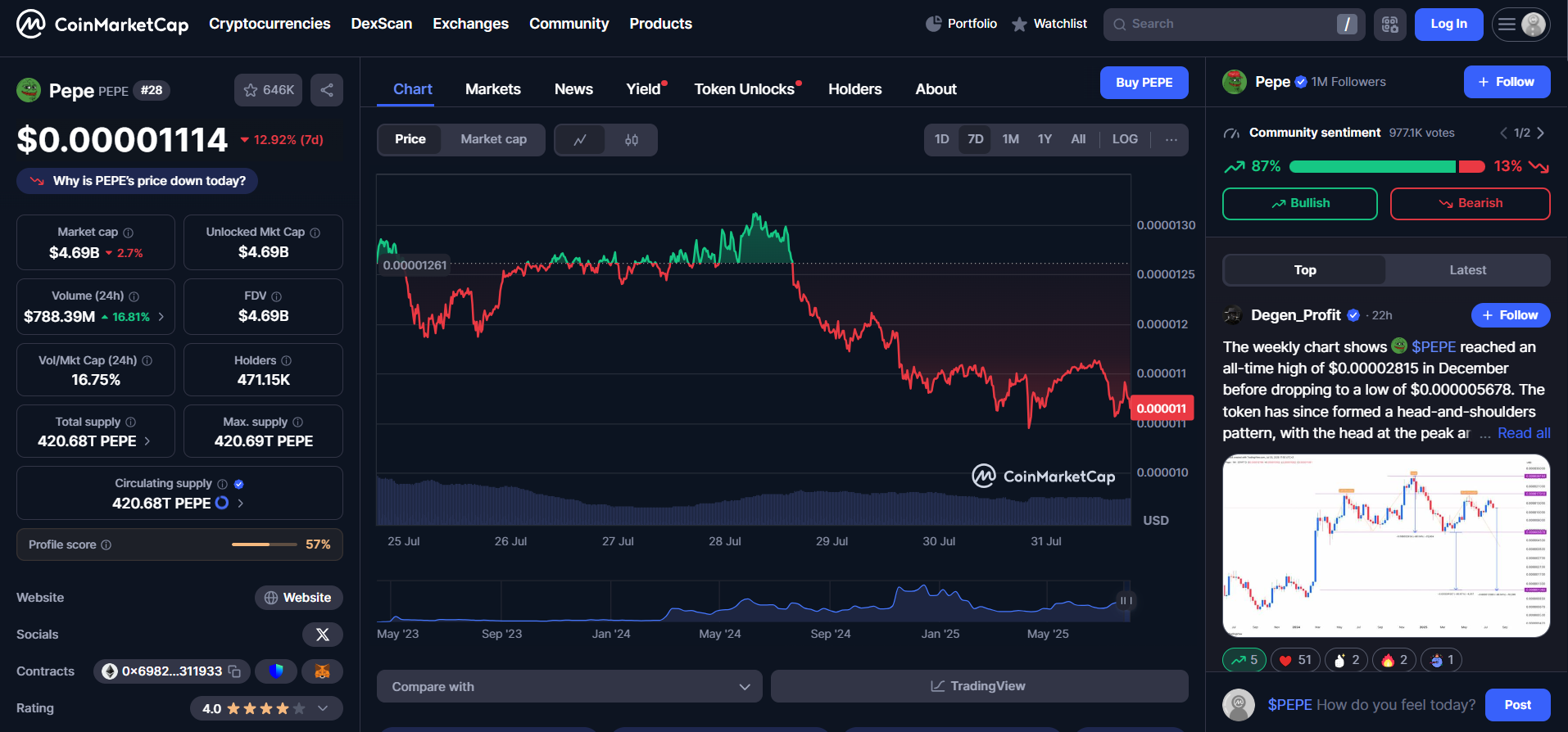This screenshot has height=732, width=1568.
Task: Vote Bearish on community sentiment
Action: tap(1471, 204)
